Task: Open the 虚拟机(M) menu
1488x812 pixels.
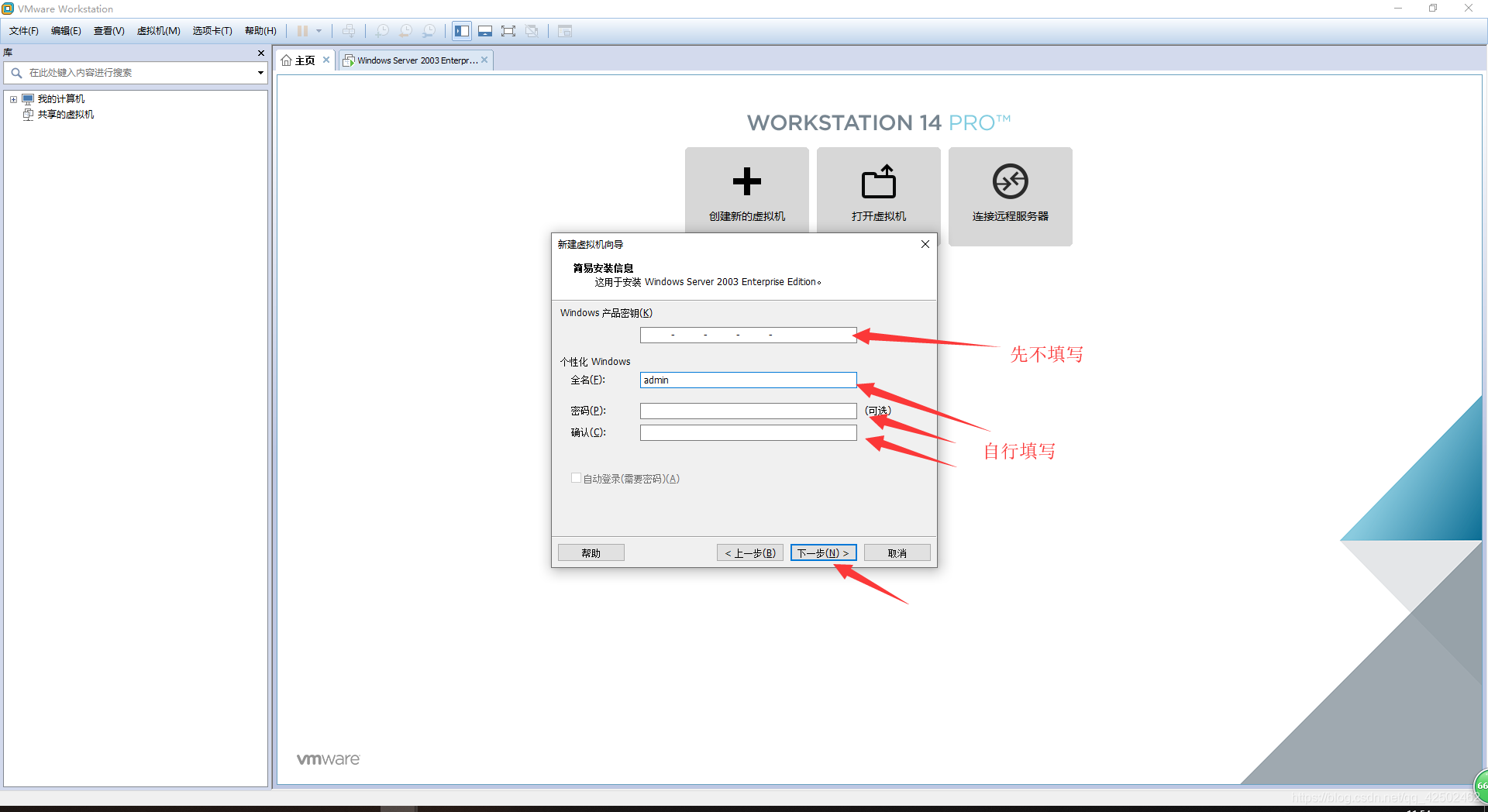Action: pos(159,31)
